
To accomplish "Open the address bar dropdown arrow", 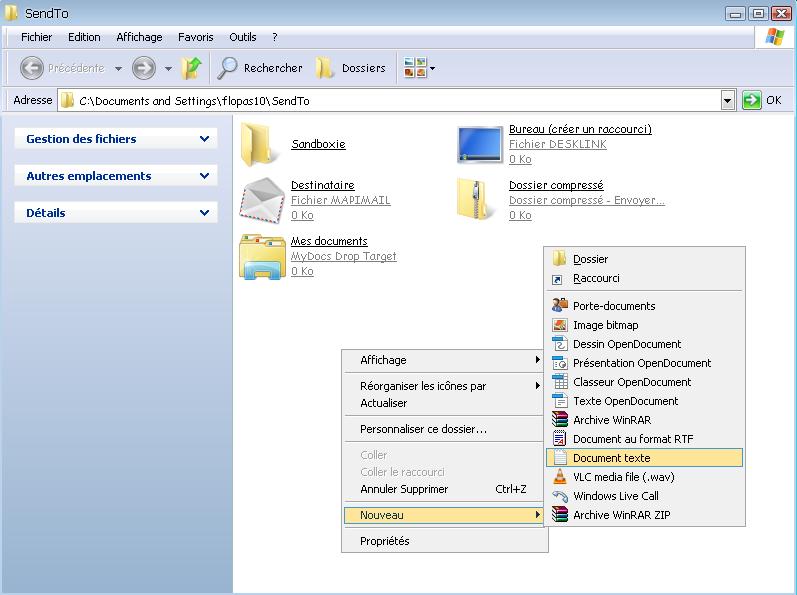I will coord(727,101).
